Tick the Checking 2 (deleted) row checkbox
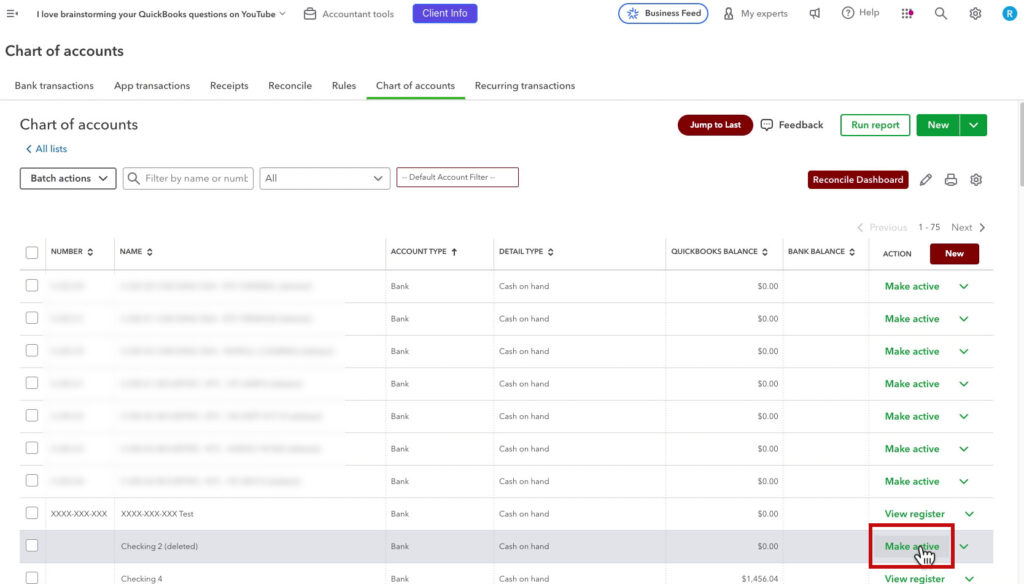 click(31, 546)
